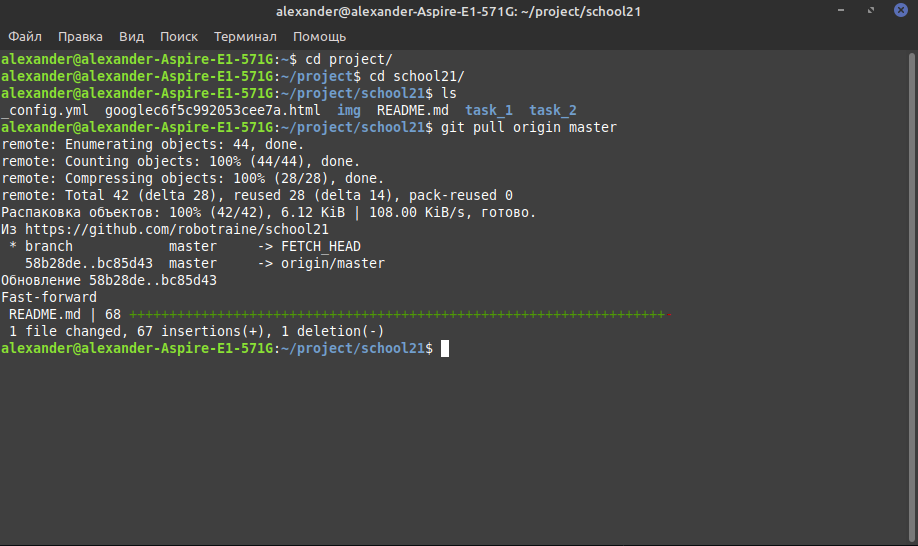This screenshot has width=918, height=546.
Task: Click the green plus-sign diff bar
Action: click(x=396, y=315)
